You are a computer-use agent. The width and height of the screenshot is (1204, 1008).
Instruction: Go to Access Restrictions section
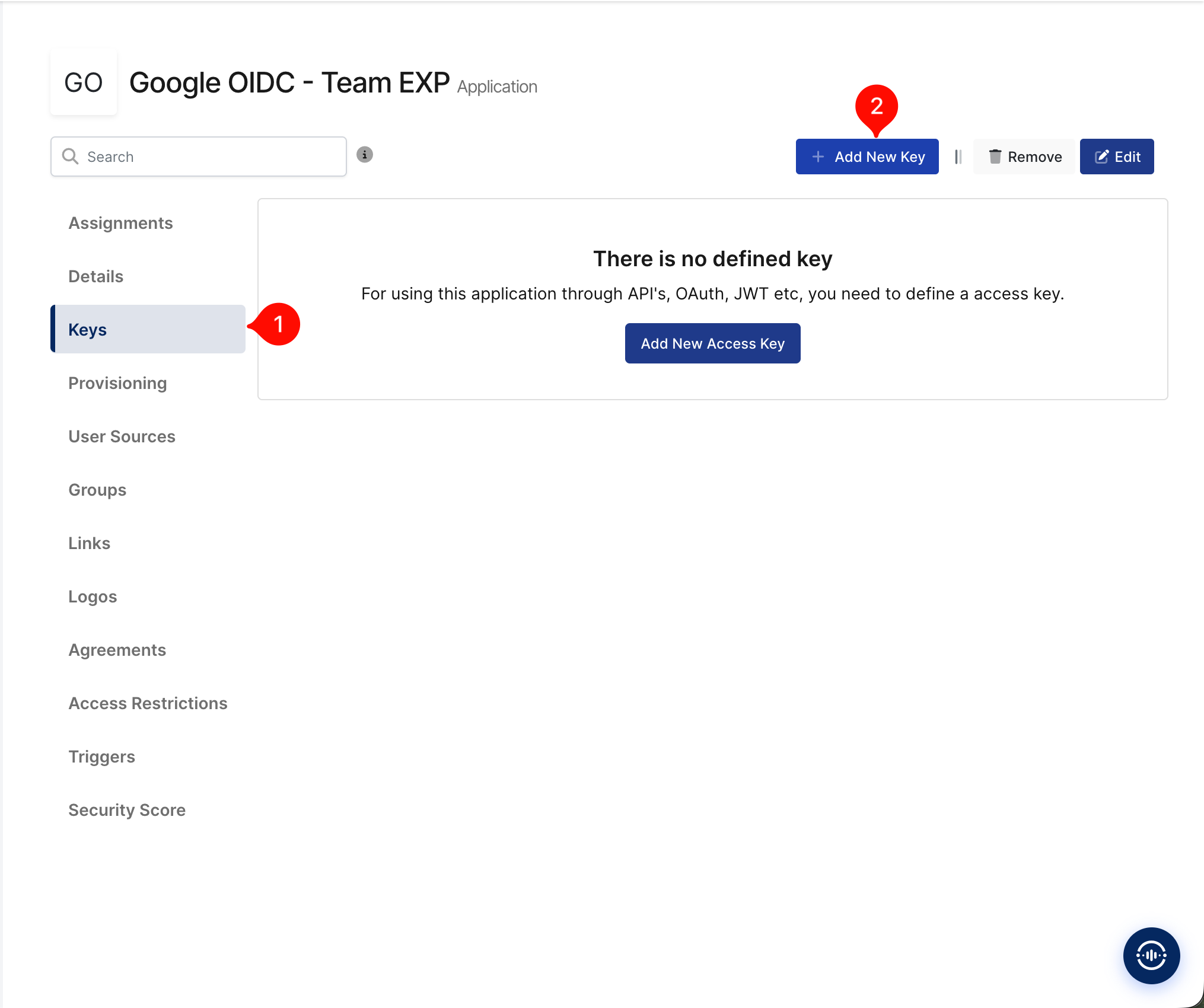[148, 703]
